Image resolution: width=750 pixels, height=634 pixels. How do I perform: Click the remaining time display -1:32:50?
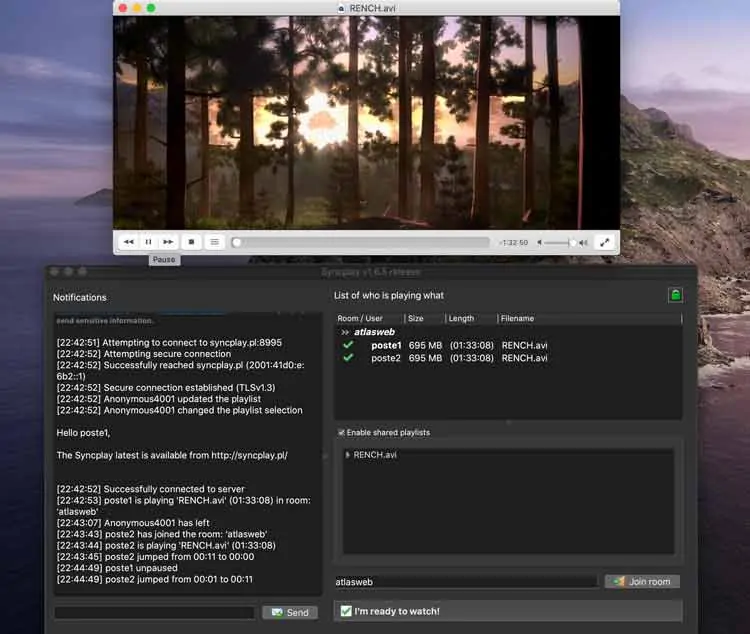[x=513, y=243]
